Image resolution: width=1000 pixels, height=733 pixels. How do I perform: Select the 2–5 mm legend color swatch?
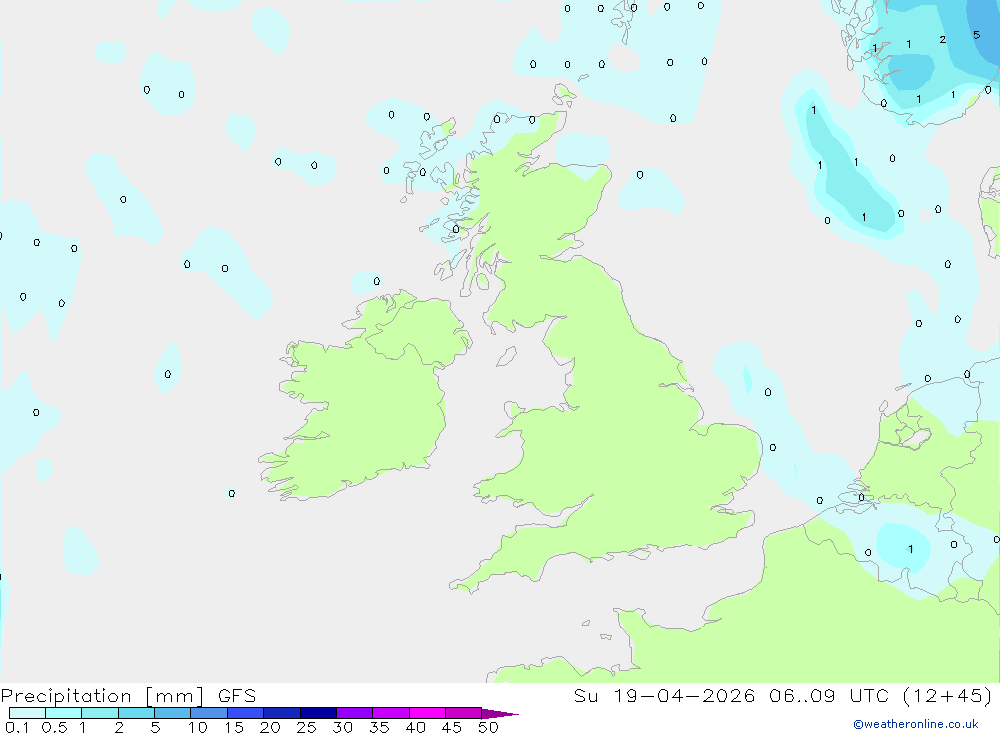pos(136,713)
